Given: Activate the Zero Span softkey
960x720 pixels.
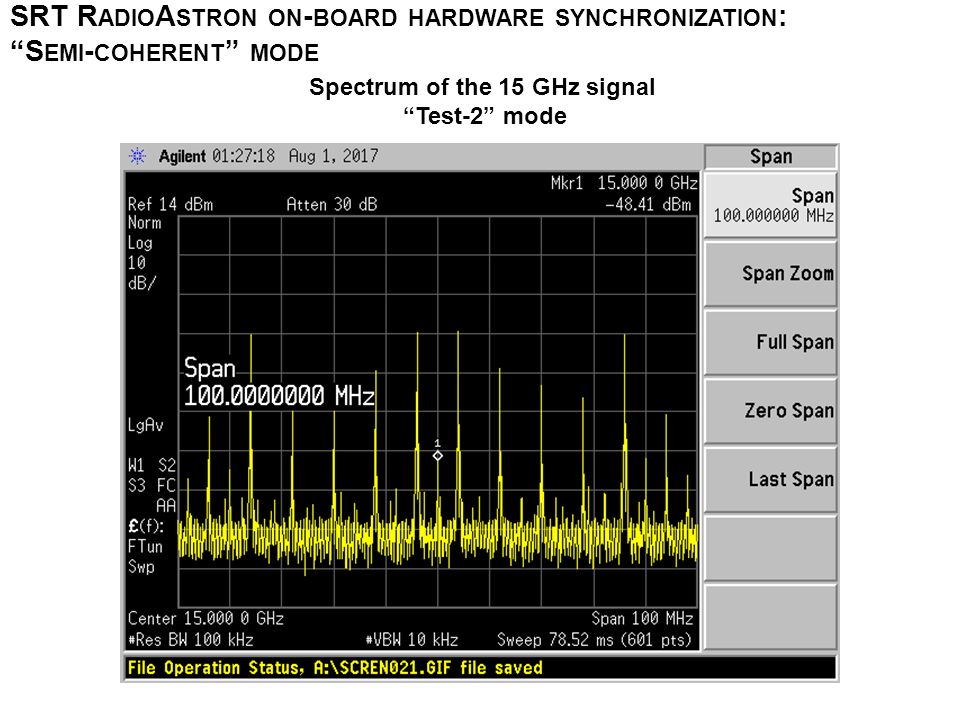Looking at the screenshot, I should tap(770, 411).
